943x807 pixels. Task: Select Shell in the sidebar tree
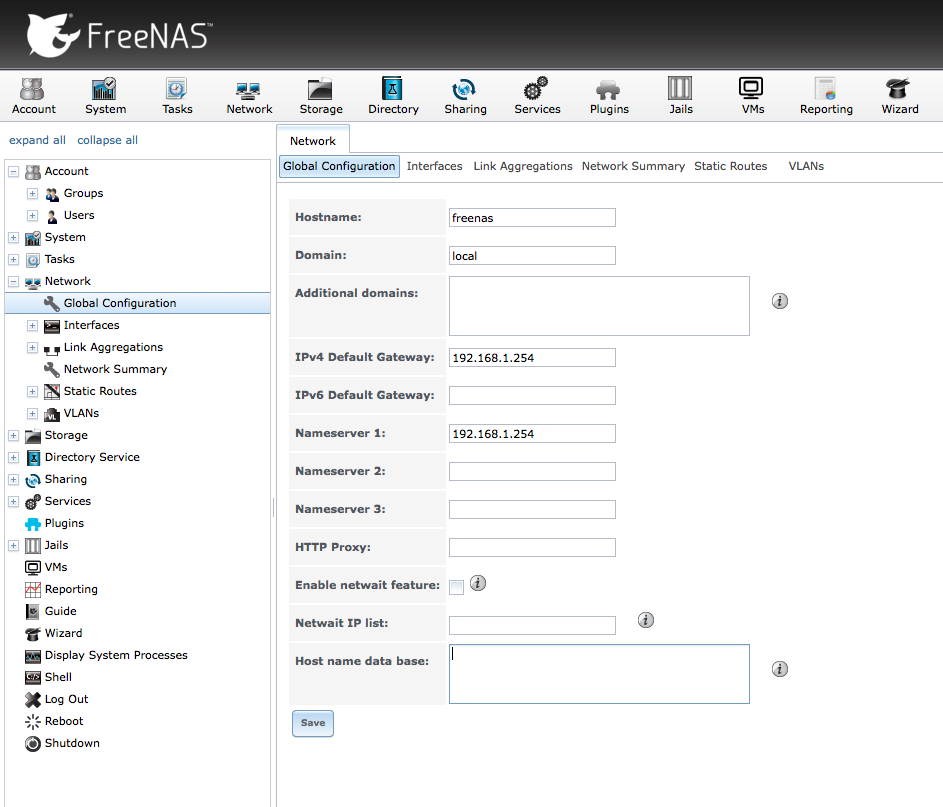coord(58,677)
